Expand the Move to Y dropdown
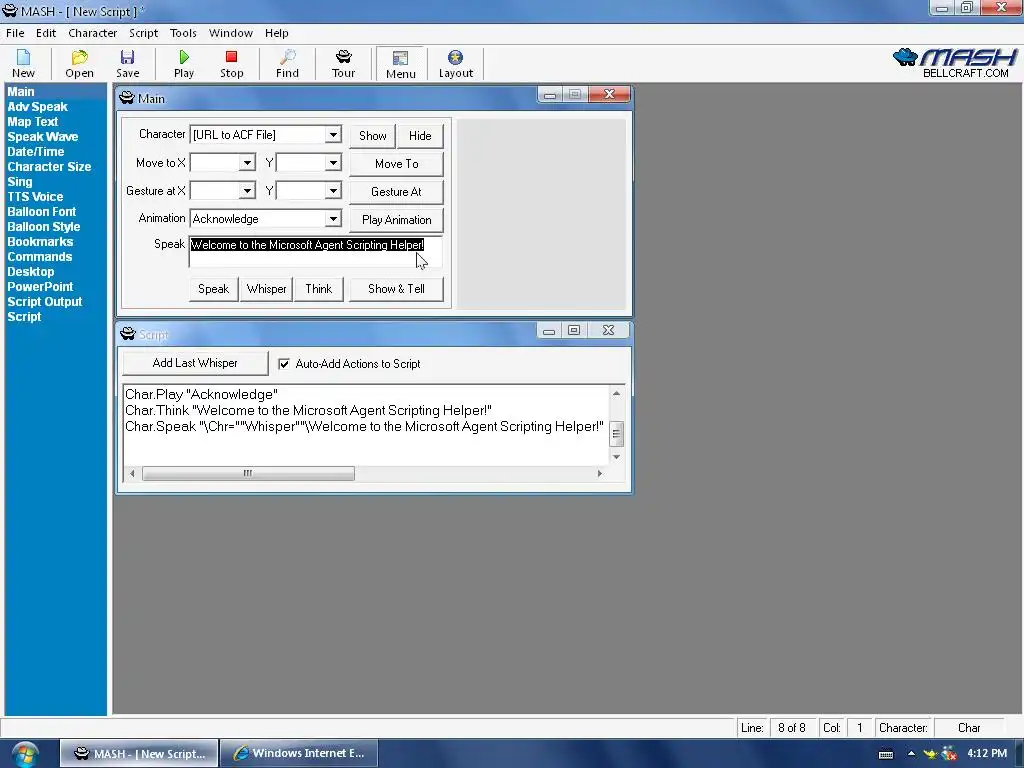The image size is (1024, 768). coord(333,163)
